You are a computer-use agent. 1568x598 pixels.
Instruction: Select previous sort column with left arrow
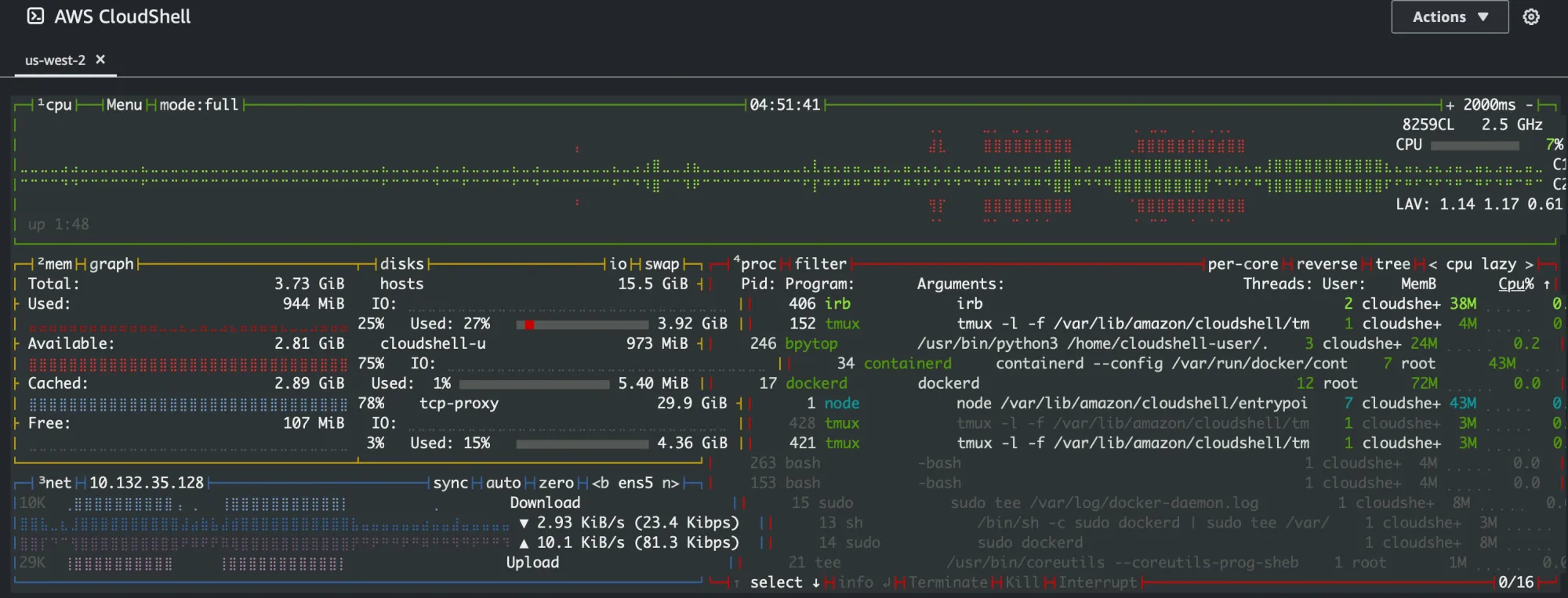coord(1433,264)
